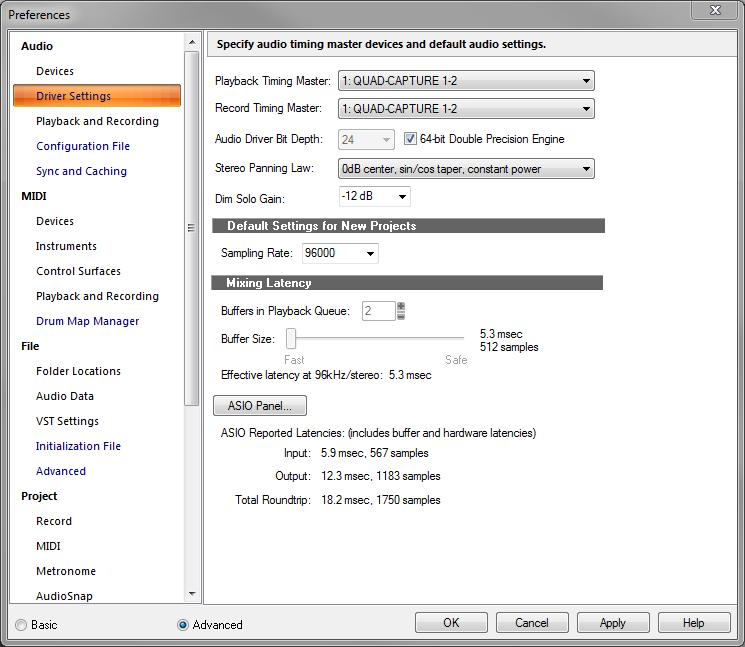Select the Advanced view radio button
The width and height of the screenshot is (745, 647).
[x=183, y=624]
